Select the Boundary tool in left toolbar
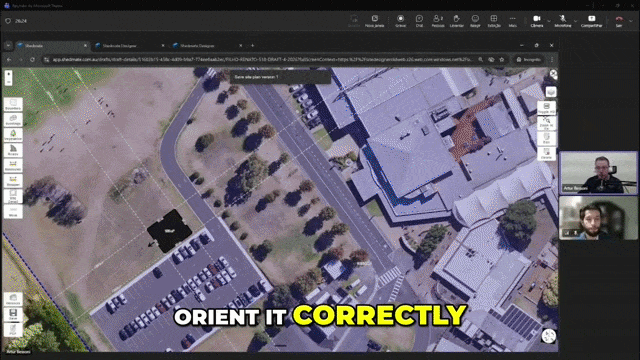Viewport: 640px width, 360px height. pyautogui.click(x=13, y=104)
